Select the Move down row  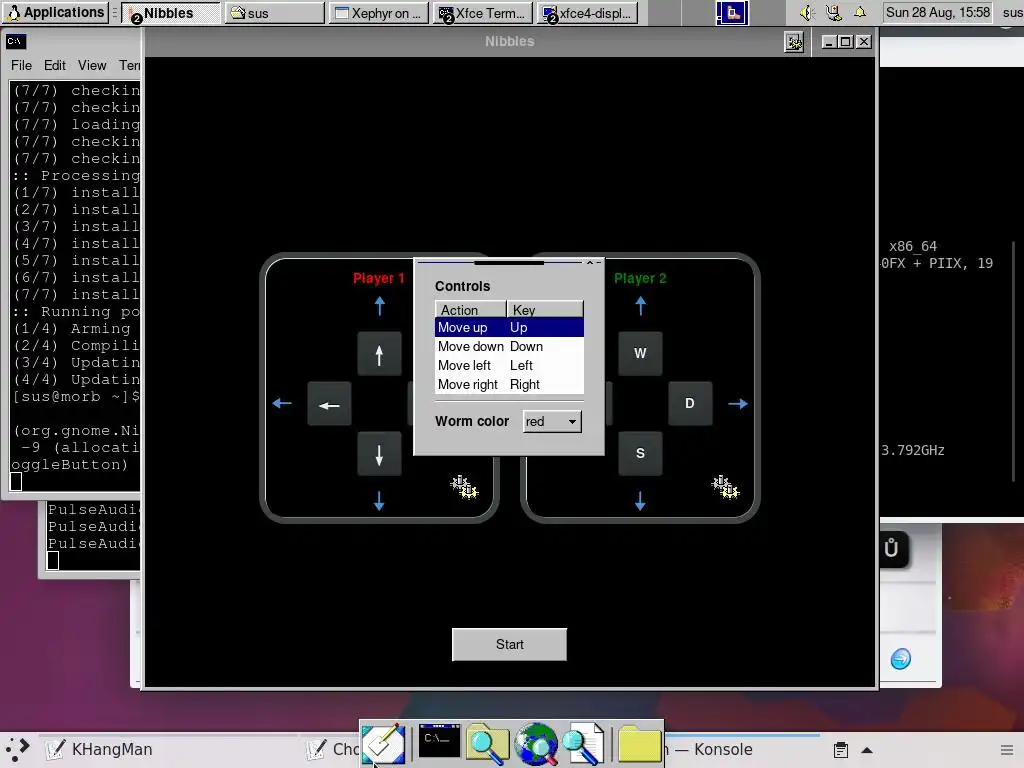click(x=509, y=346)
